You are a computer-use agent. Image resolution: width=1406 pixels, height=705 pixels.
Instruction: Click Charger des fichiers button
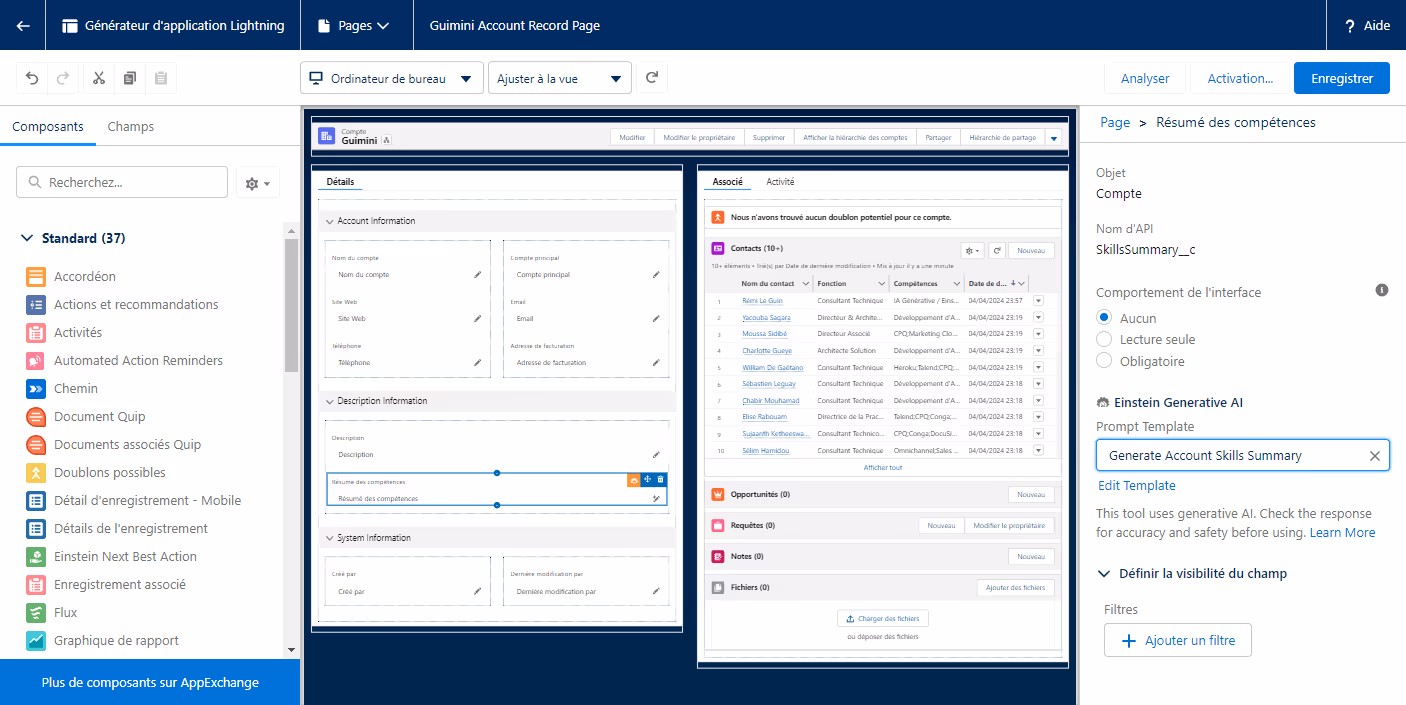(x=883, y=618)
